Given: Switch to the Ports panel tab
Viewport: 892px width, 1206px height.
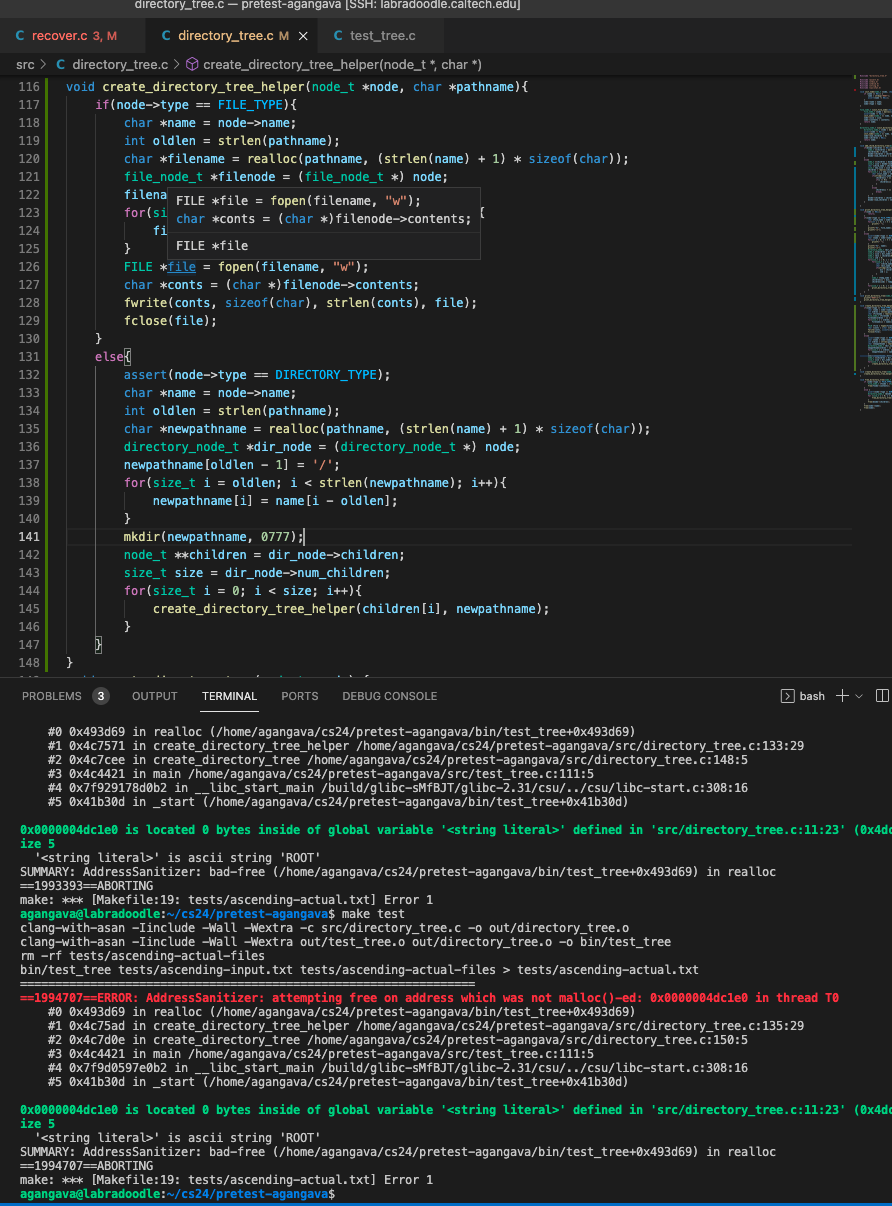Looking at the screenshot, I should pyautogui.click(x=300, y=696).
